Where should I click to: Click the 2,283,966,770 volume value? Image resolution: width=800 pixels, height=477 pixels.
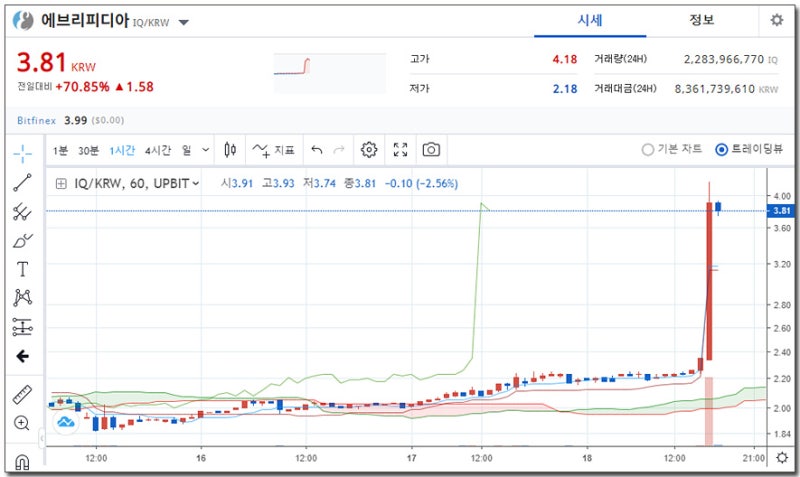pyautogui.click(x=723, y=59)
